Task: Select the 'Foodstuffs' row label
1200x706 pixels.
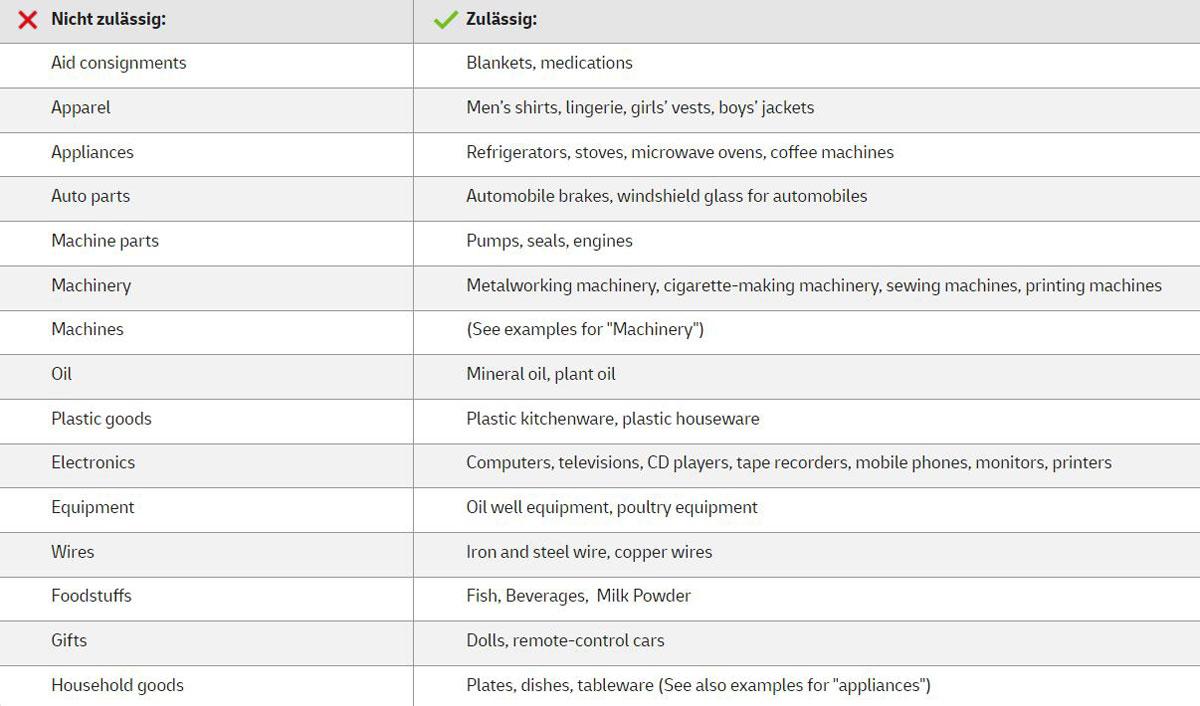Action: (91, 595)
